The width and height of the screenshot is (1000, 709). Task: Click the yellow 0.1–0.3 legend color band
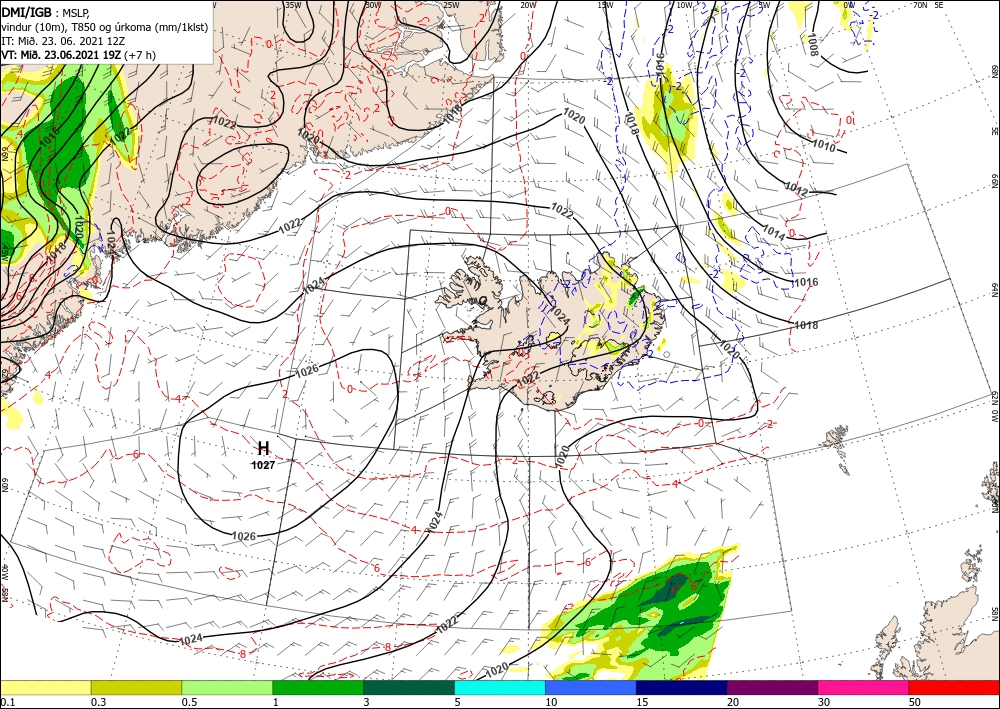[x=45, y=687]
